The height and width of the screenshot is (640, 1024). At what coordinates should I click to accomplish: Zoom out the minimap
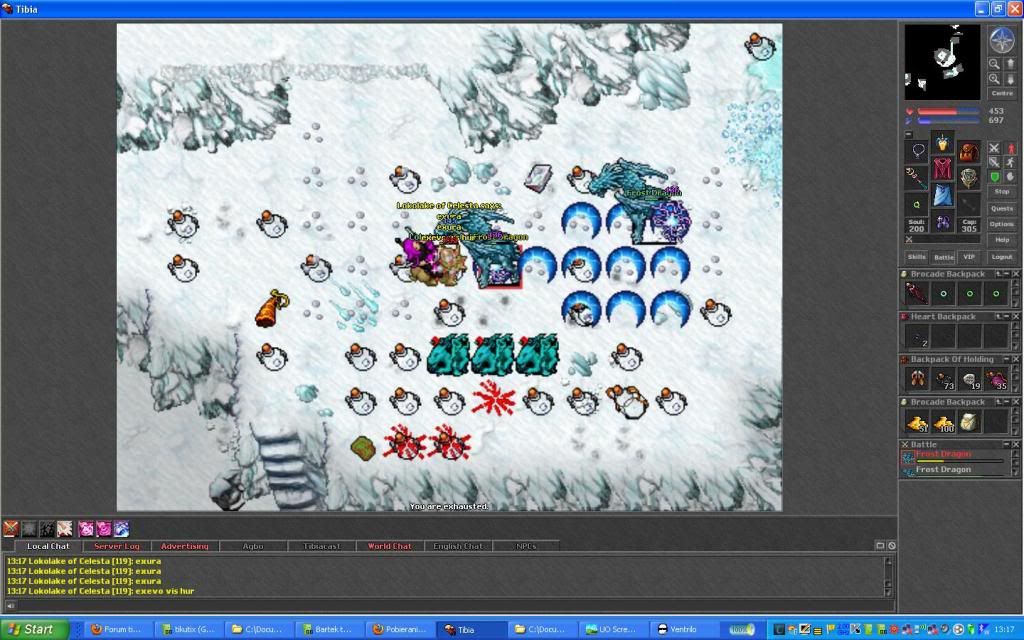[994, 64]
